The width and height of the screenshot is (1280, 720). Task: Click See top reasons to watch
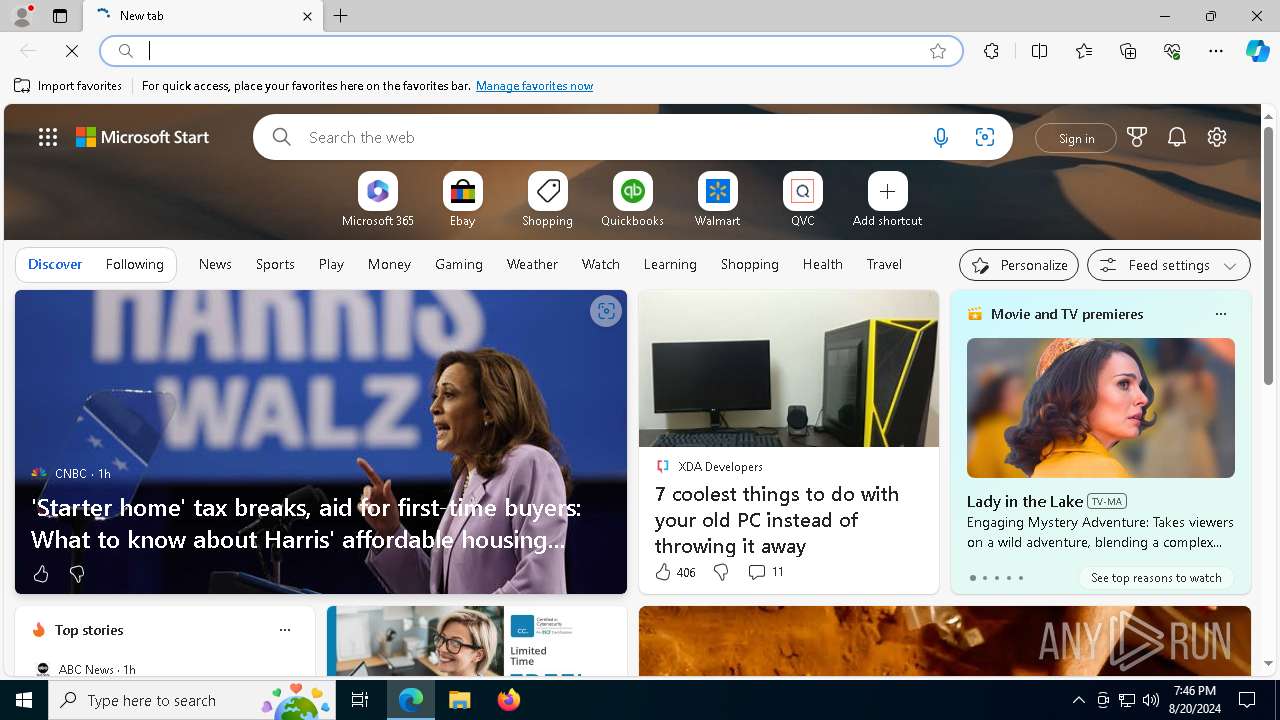click(1156, 578)
